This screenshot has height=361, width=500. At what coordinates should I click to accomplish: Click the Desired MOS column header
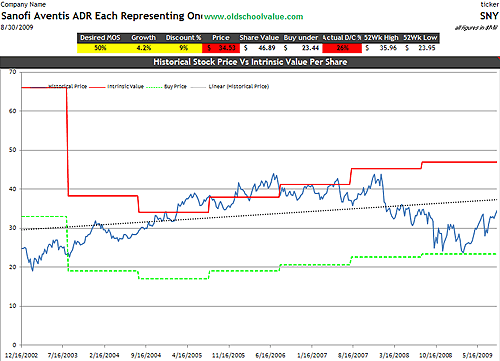(100, 38)
